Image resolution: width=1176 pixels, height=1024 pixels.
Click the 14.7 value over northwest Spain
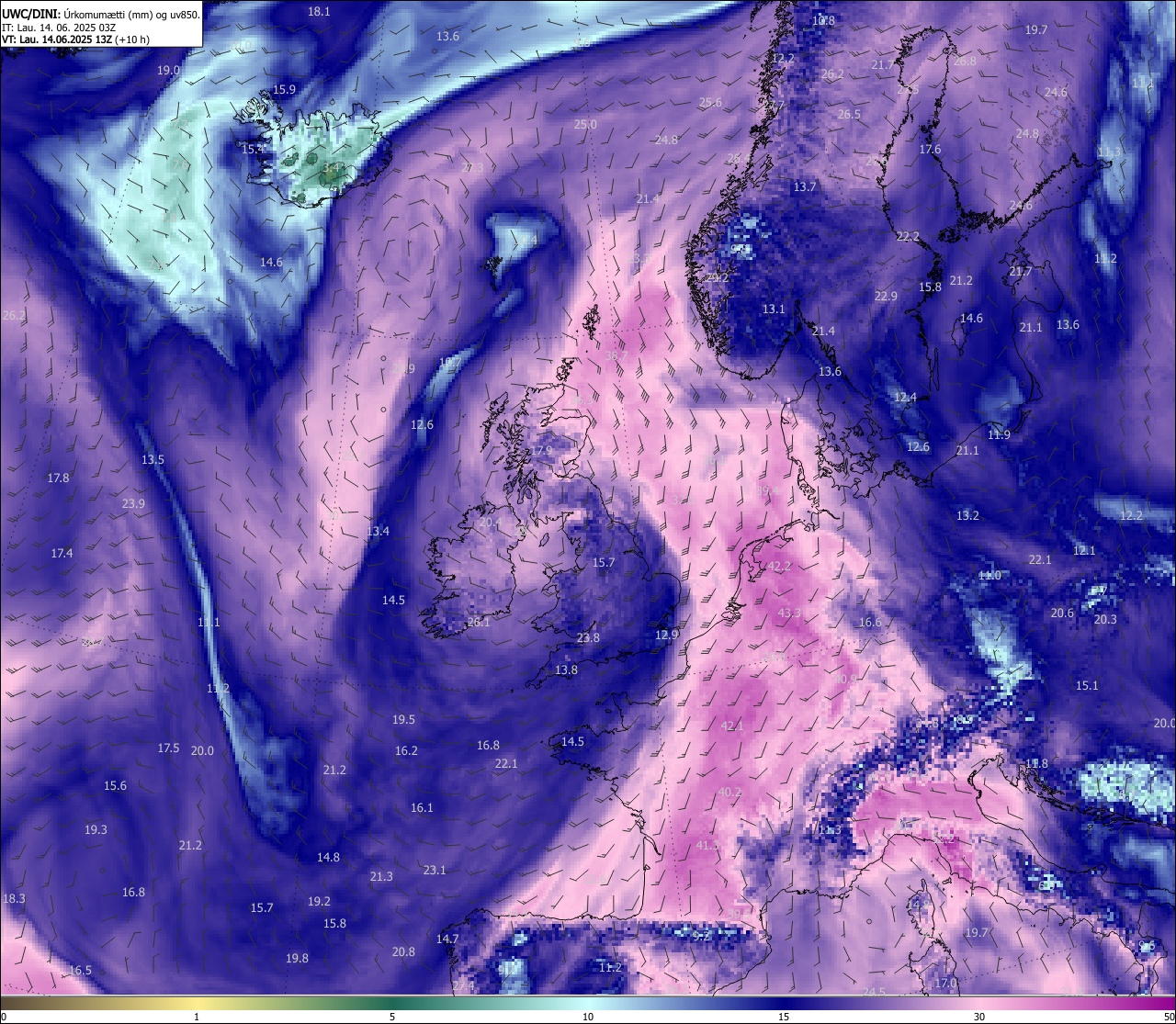click(447, 940)
